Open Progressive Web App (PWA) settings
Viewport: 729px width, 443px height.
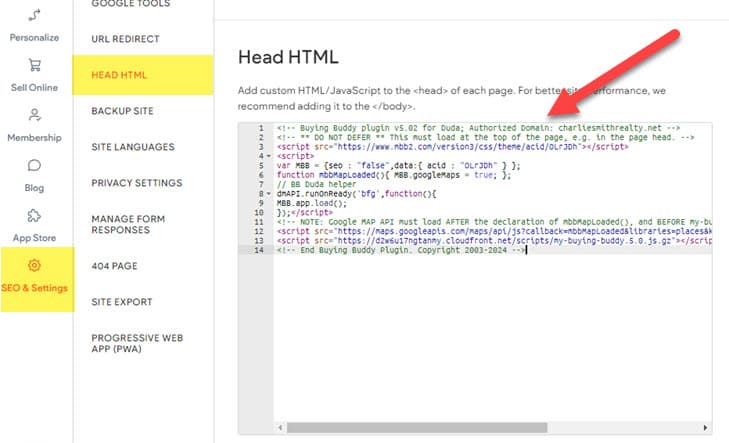137,343
